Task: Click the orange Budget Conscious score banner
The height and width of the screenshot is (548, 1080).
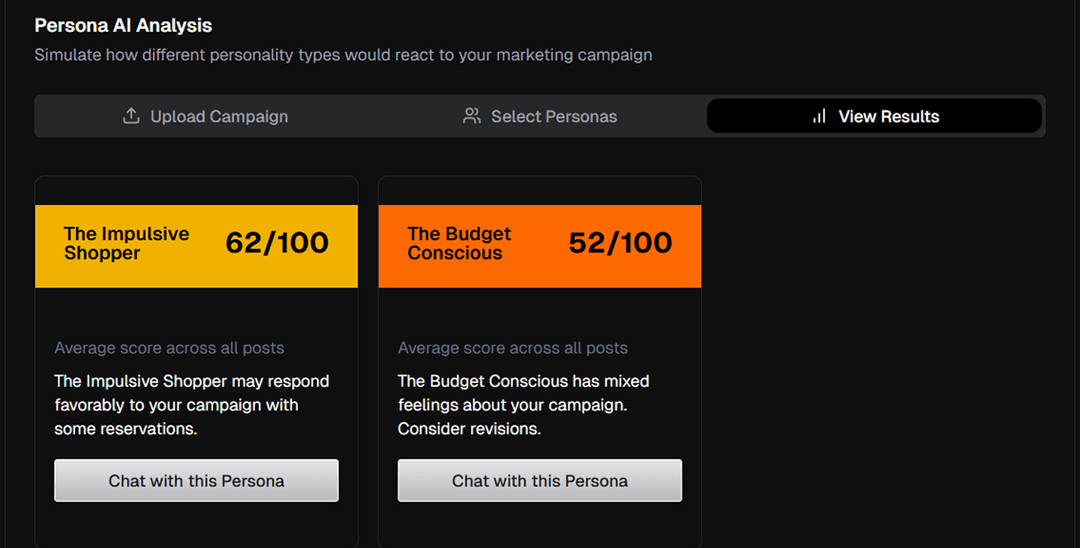Action: click(x=540, y=246)
